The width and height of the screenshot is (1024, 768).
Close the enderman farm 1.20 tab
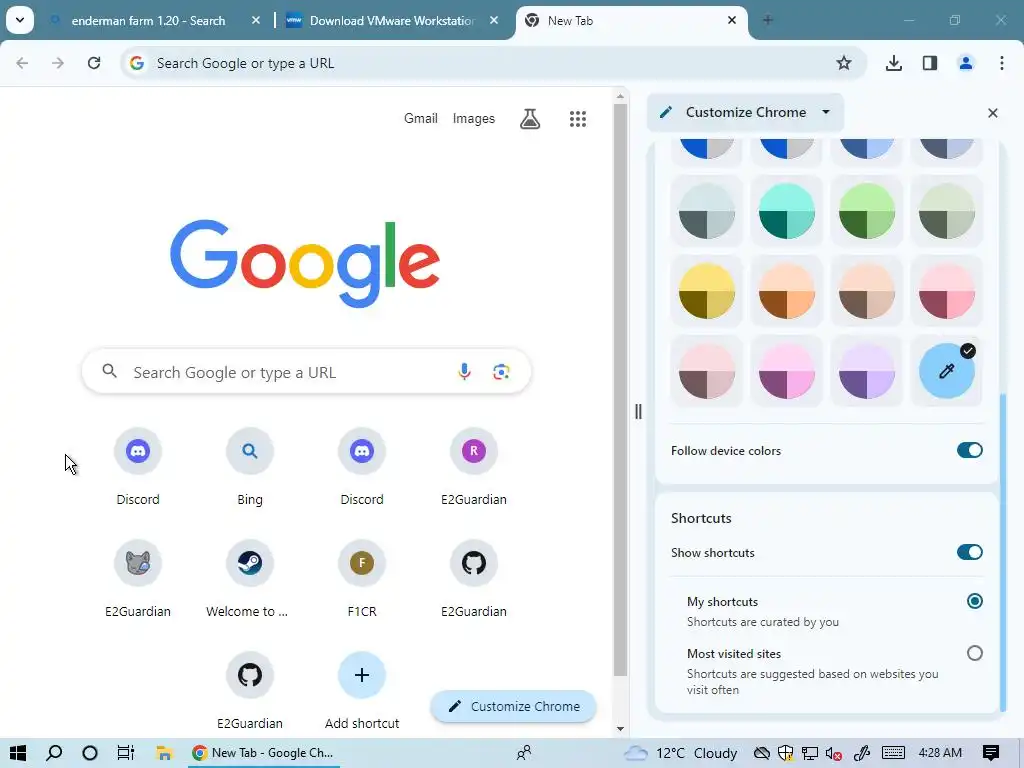click(256, 21)
